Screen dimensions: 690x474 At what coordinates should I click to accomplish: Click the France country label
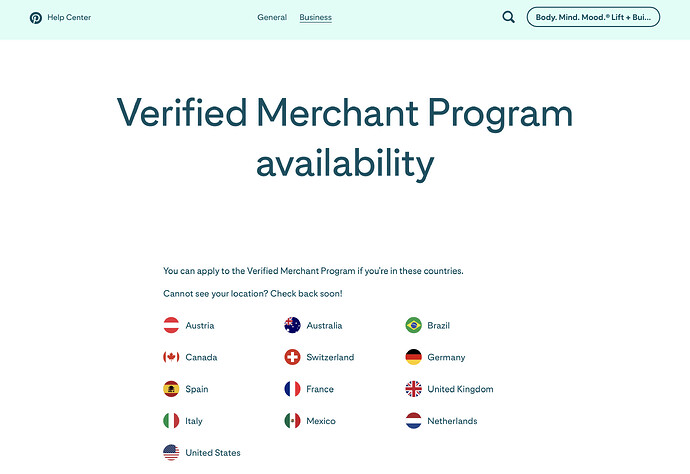(320, 389)
